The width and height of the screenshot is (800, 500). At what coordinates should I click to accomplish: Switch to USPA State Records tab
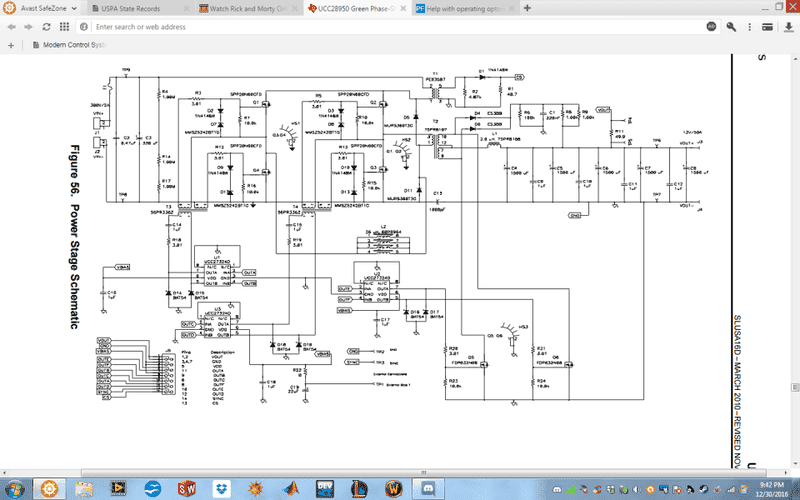(x=138, y=8)
